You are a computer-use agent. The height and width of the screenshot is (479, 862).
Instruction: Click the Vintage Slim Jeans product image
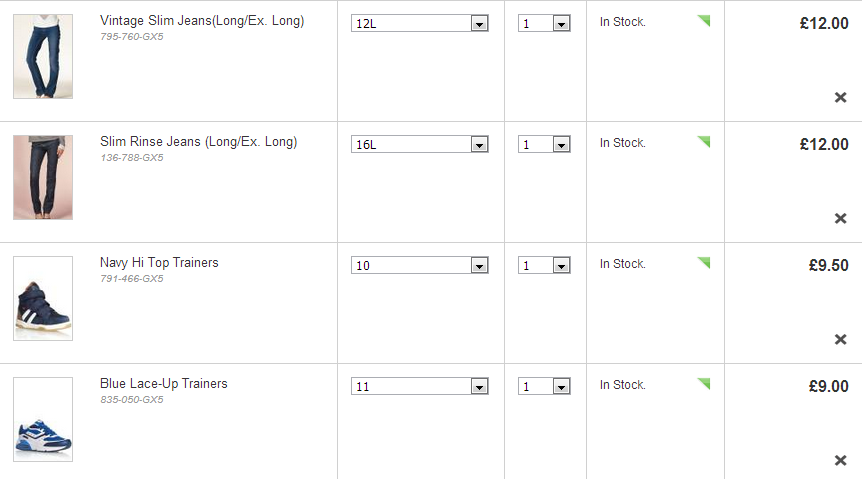pos(43,56)
